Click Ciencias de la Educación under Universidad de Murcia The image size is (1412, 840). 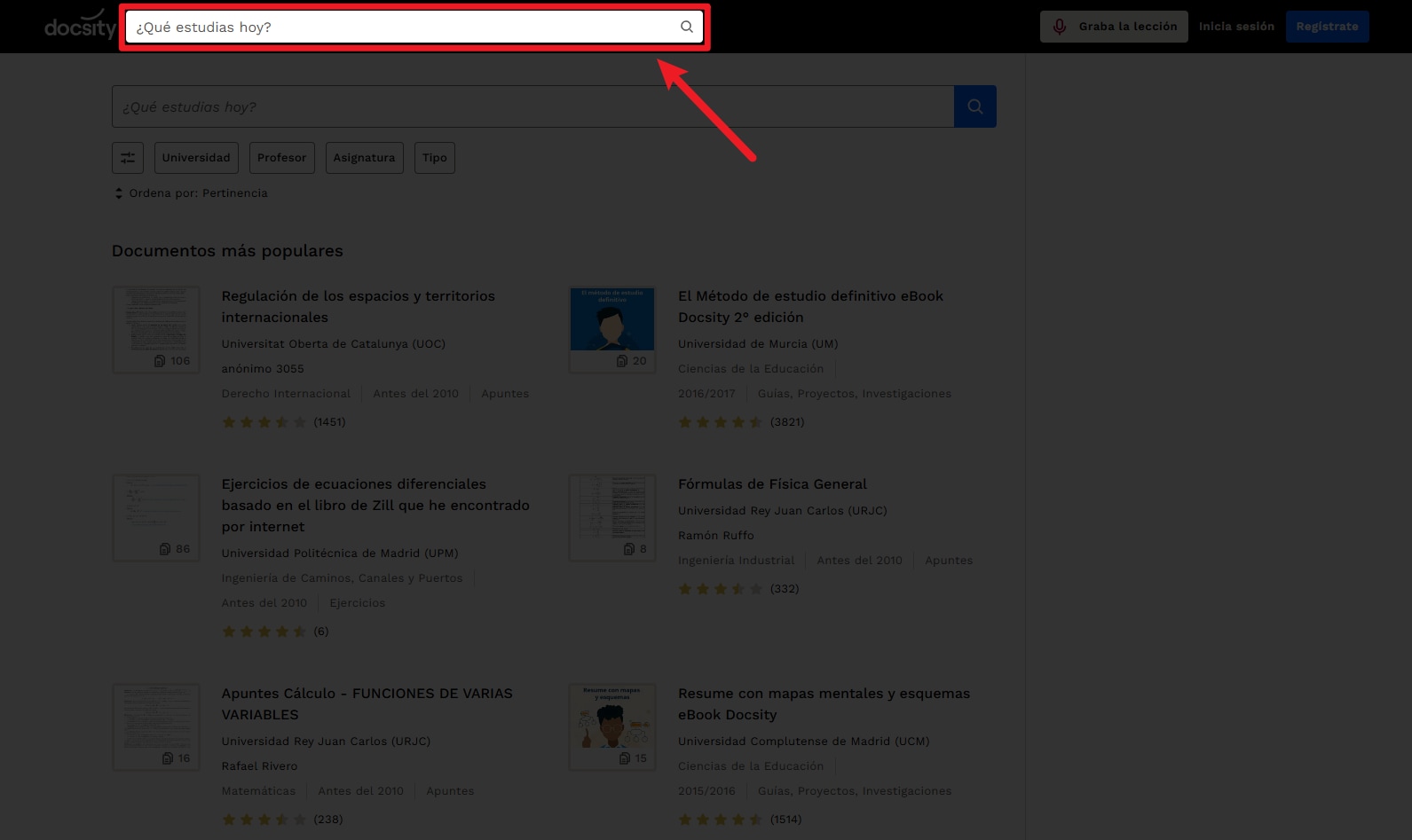751,369
